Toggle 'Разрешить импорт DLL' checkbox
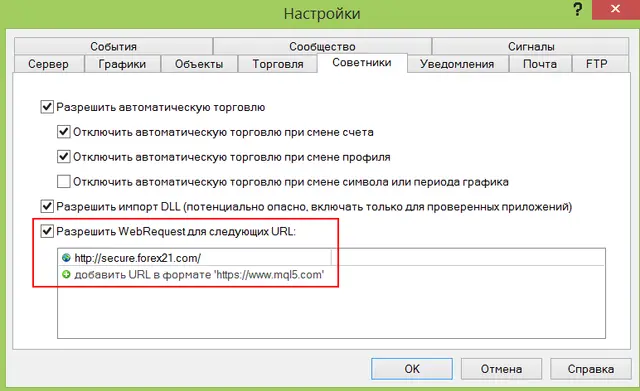Viewport: 640px width, 391px height. 47,207
